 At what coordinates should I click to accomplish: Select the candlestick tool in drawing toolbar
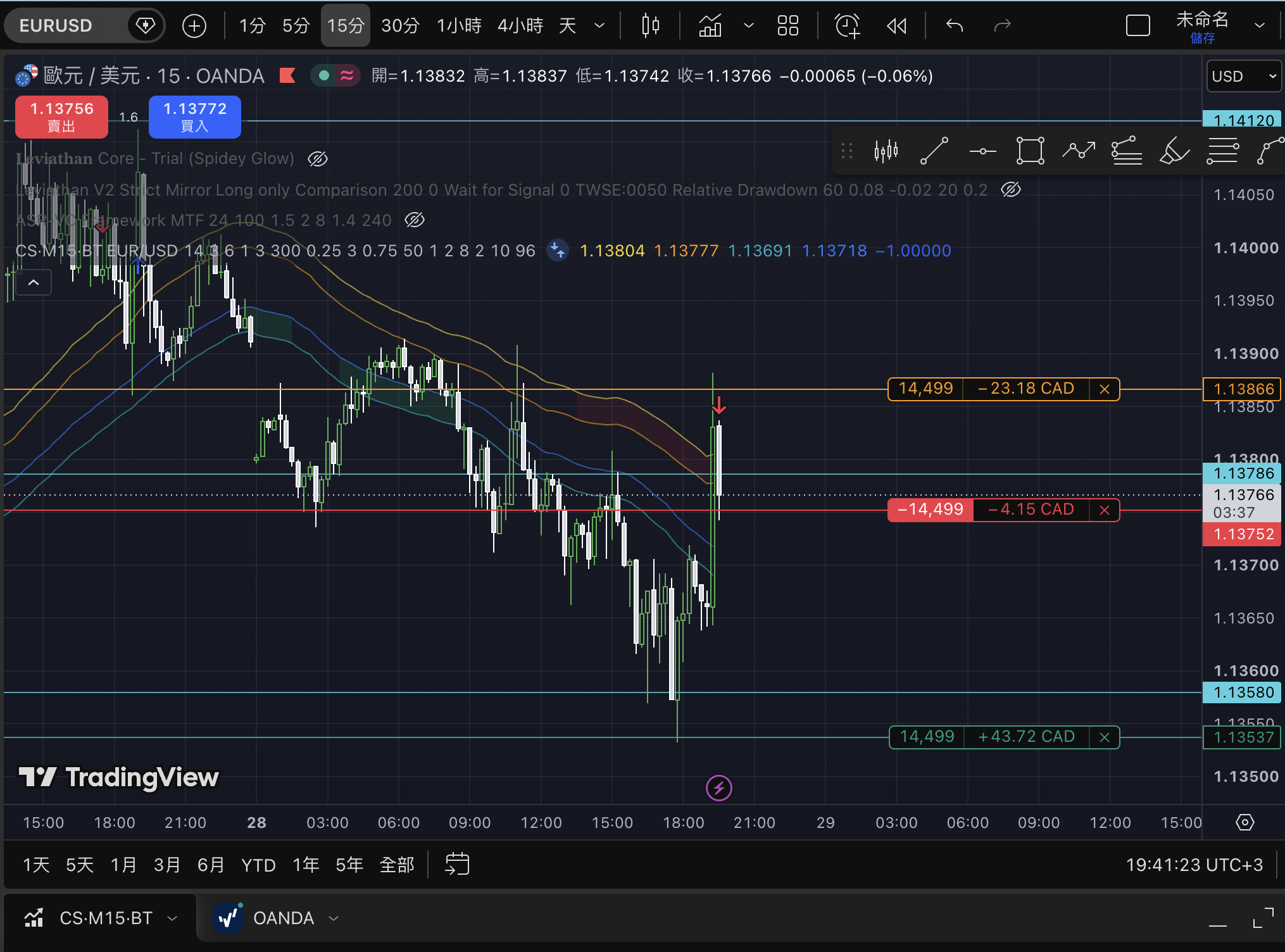coord(886,151)
